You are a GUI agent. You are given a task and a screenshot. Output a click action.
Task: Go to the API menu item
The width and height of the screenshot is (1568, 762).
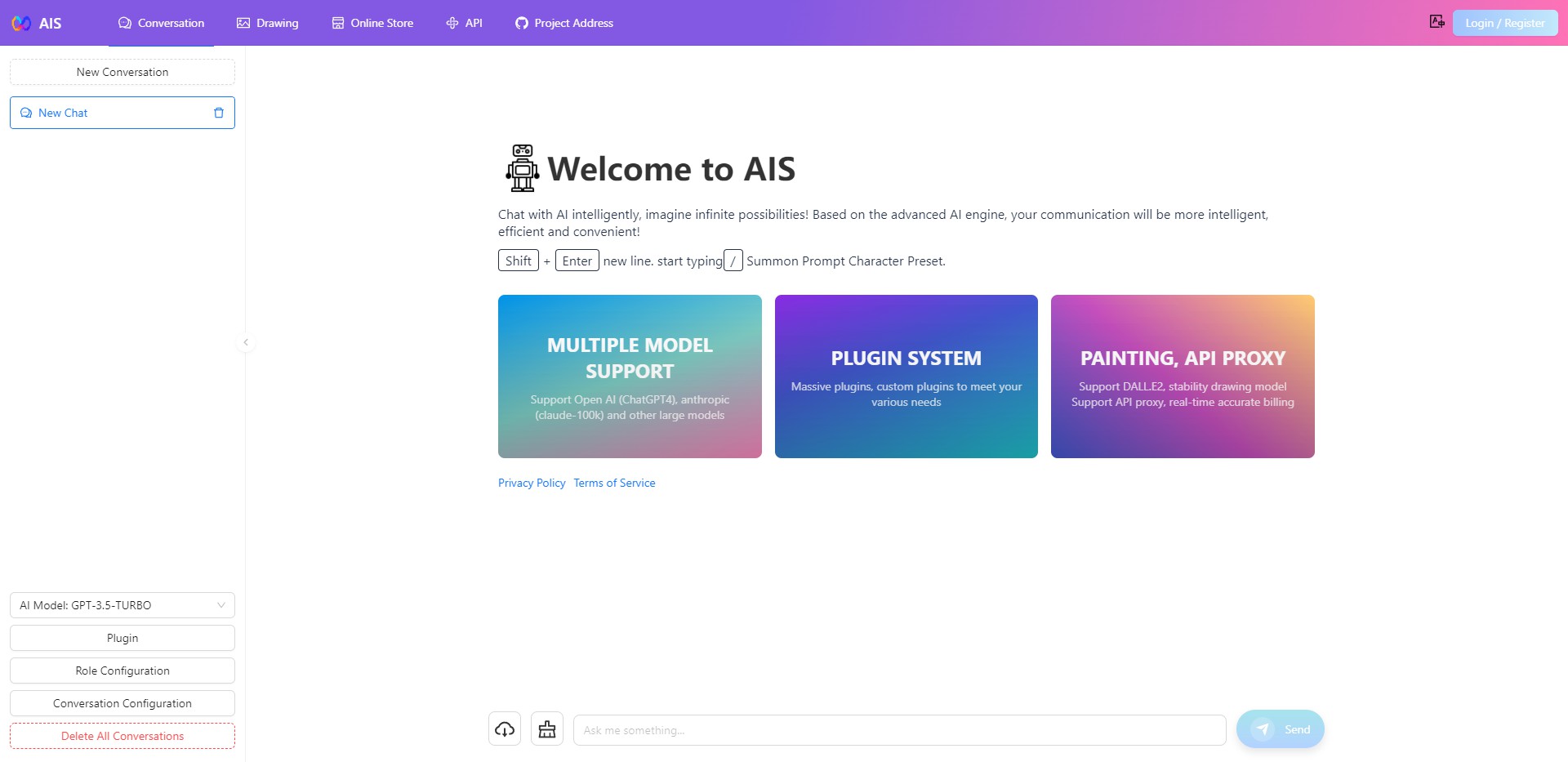tap(465, 23)
